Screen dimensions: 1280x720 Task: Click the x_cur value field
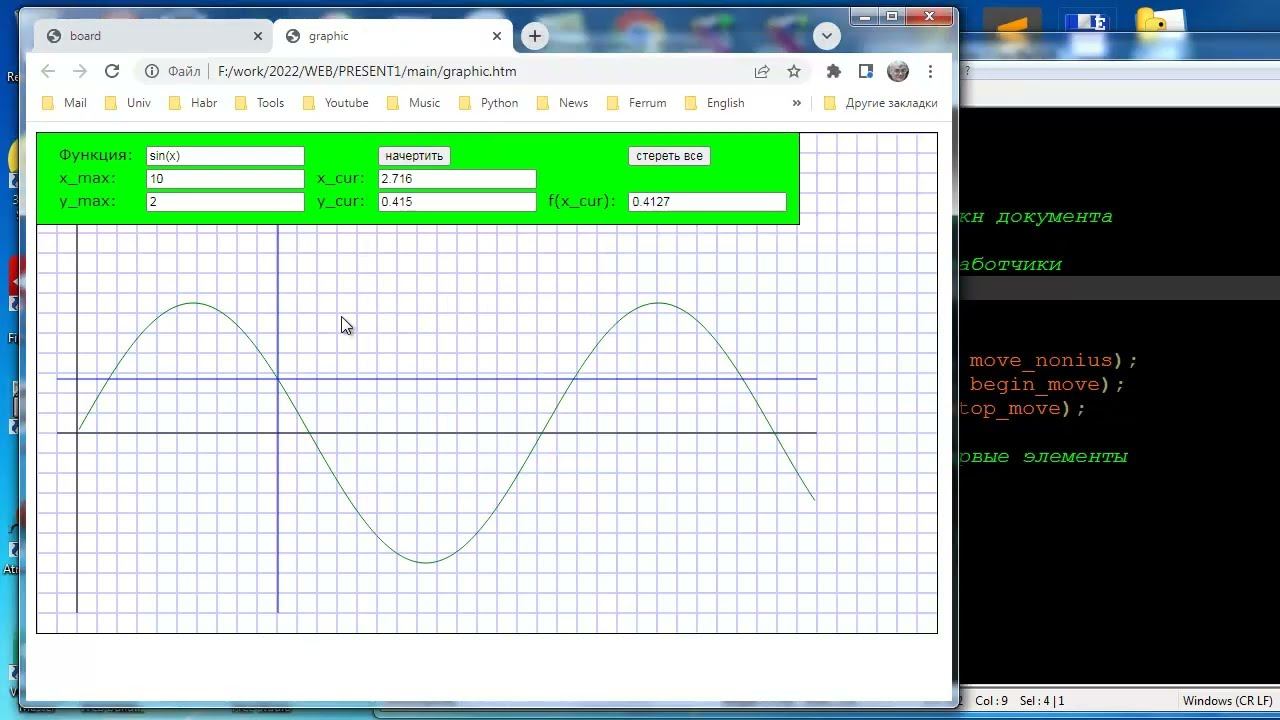pyautogui.click(x=457, y=179)
